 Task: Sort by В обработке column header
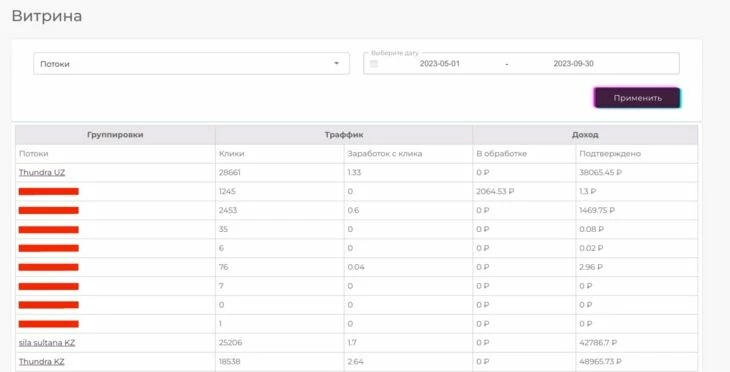click(x=501, y=154)
